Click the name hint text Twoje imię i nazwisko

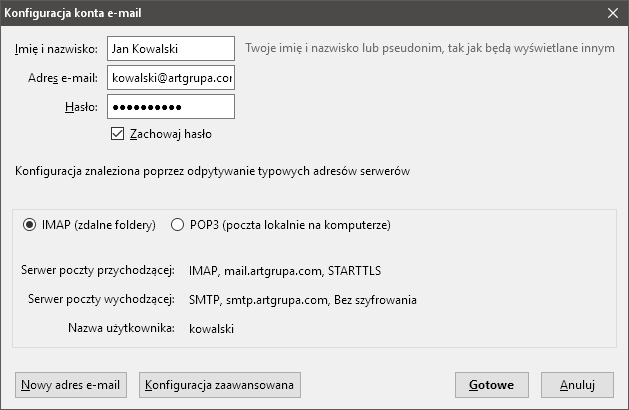[430, 48]
